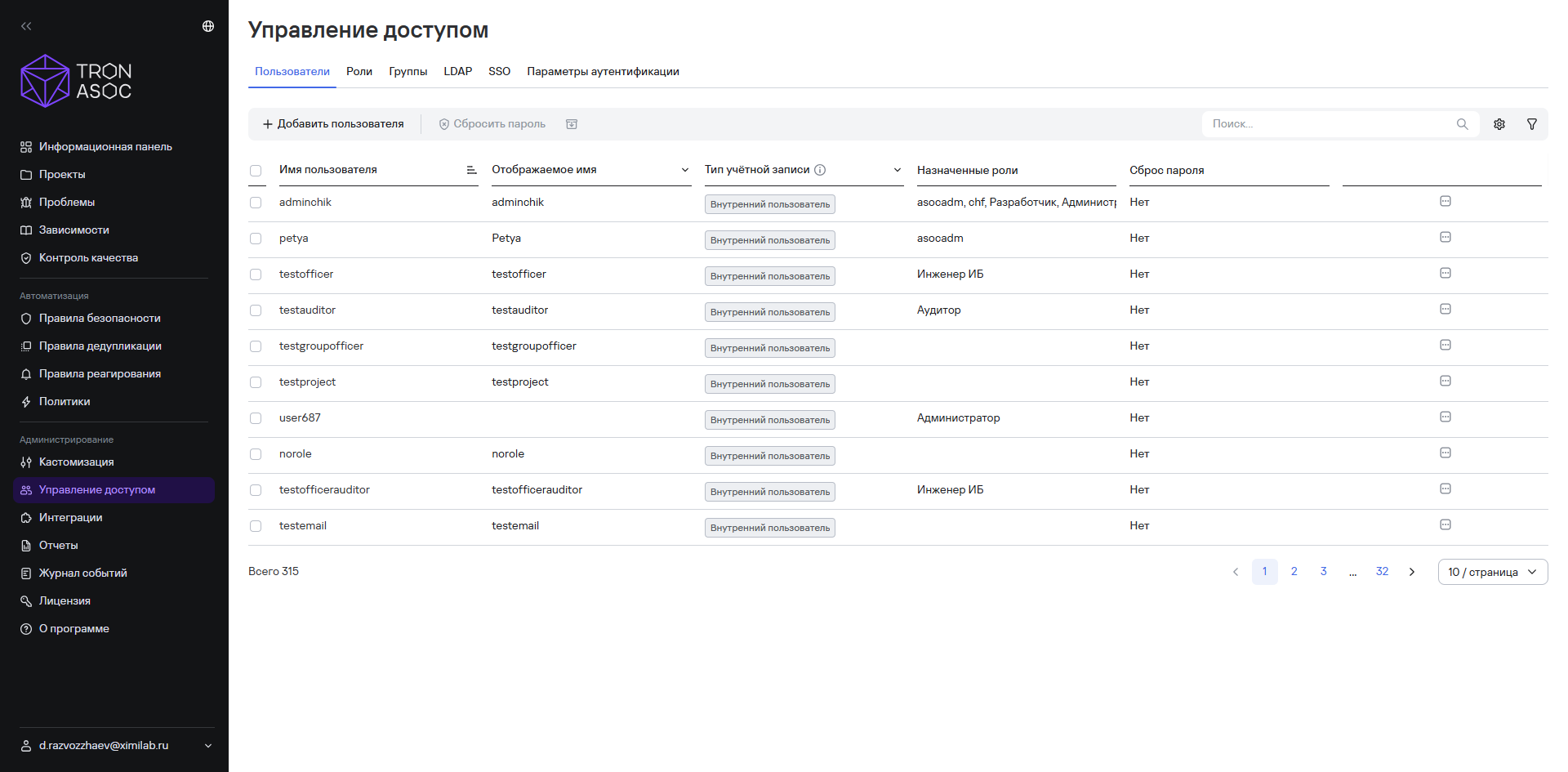Switch to the Роли tab
Image resolution: width=1568 pixels, height=772 pixels.
359,71
